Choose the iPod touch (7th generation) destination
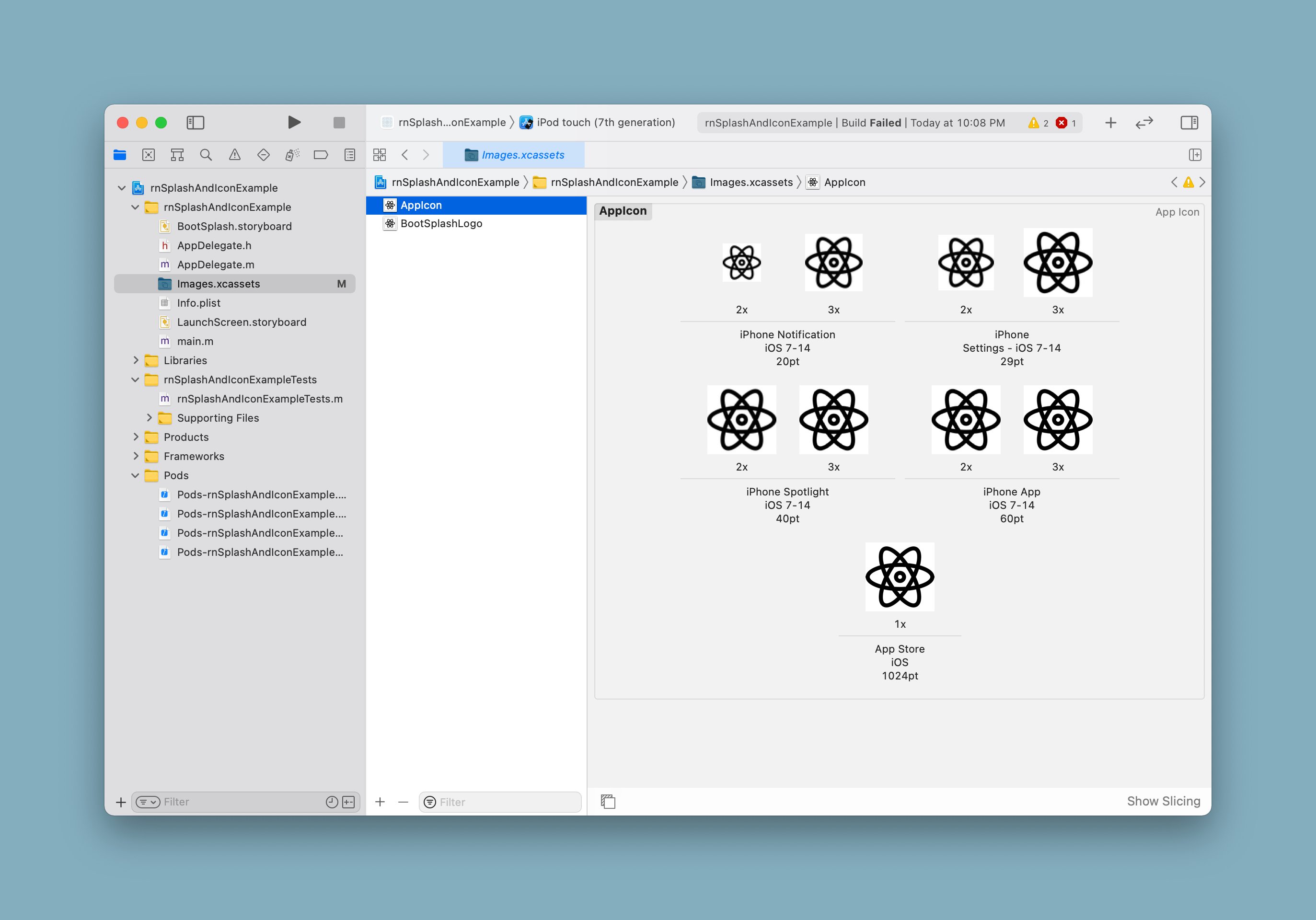The width and height of the screenshot is (1316, 920). tap(597, 122)
